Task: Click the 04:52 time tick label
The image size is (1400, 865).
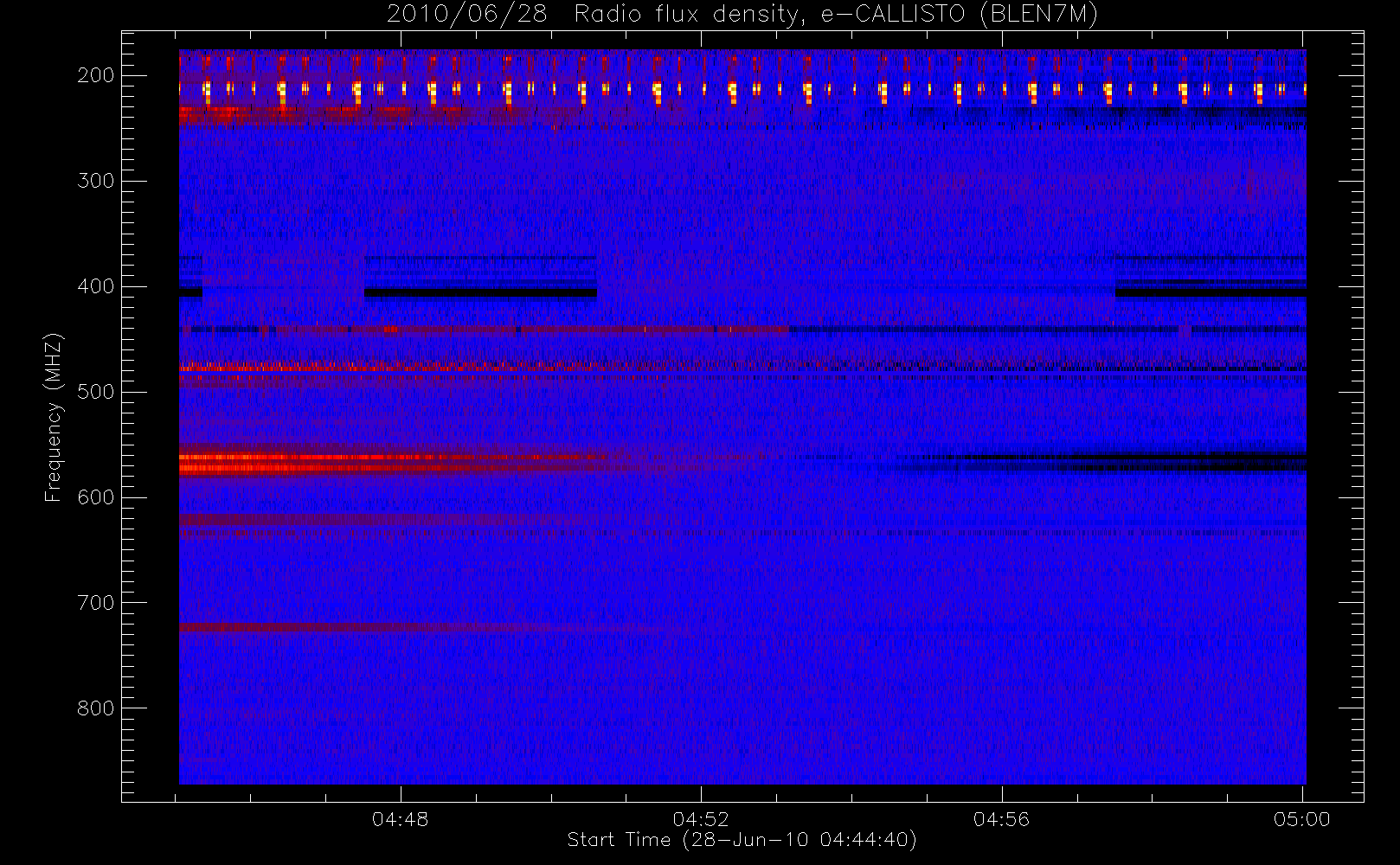Action: click(701, 819)
